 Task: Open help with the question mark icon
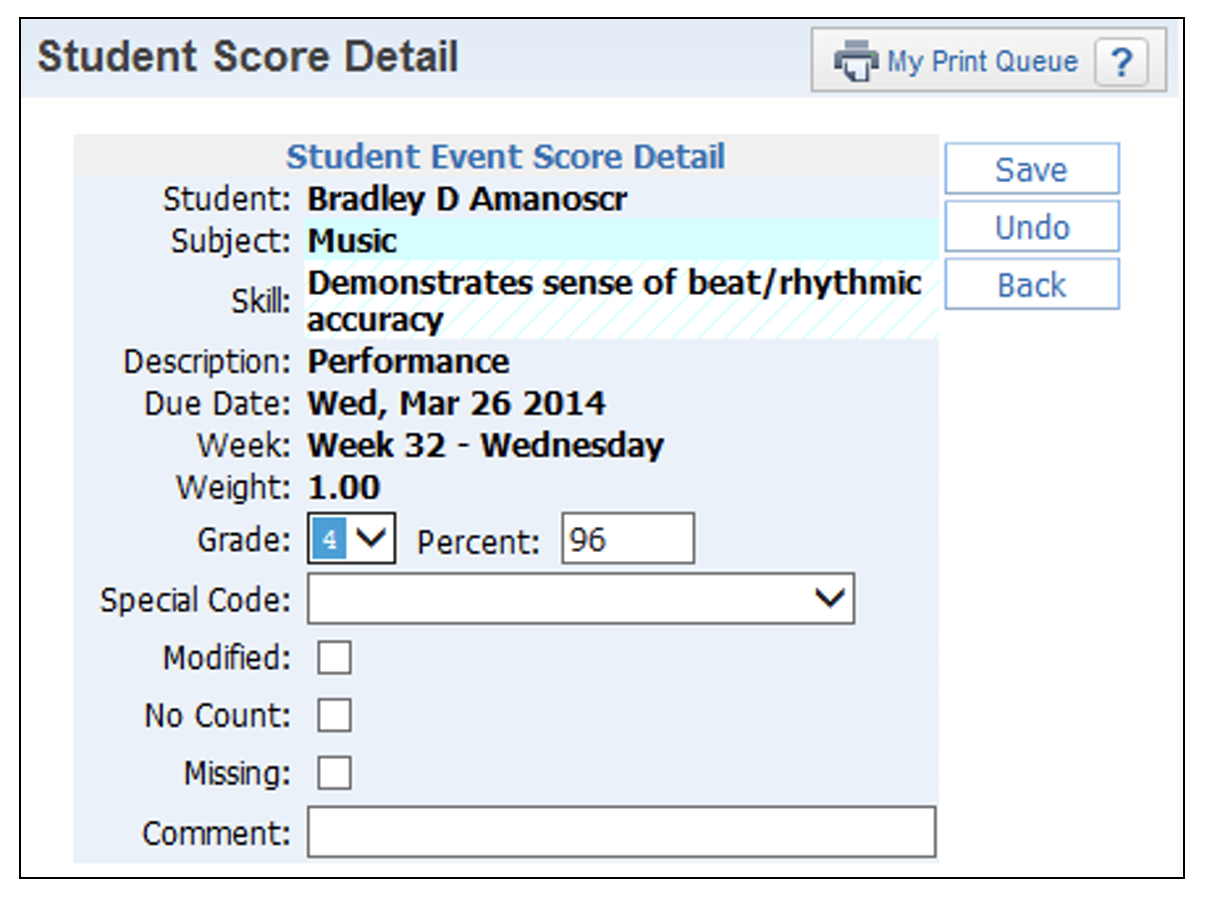(x=1121, y=63)
